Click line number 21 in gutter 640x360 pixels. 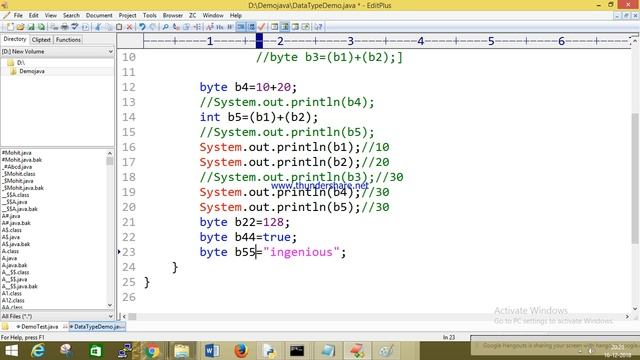click(x=129, y=222)
